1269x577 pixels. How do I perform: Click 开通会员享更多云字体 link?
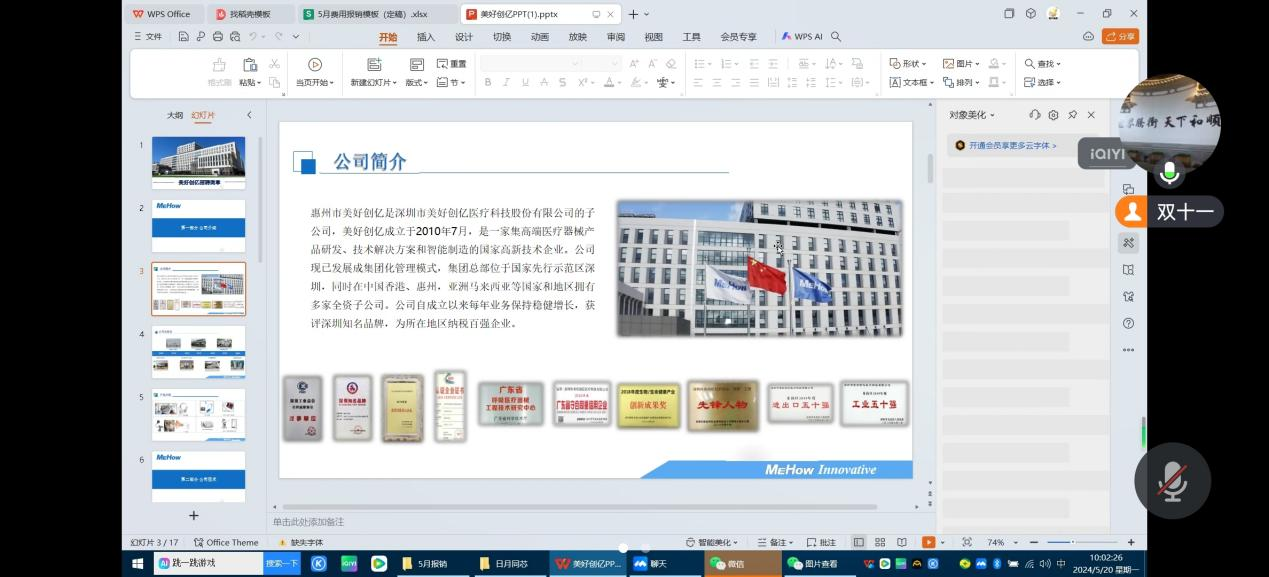tap(1012, 145)
